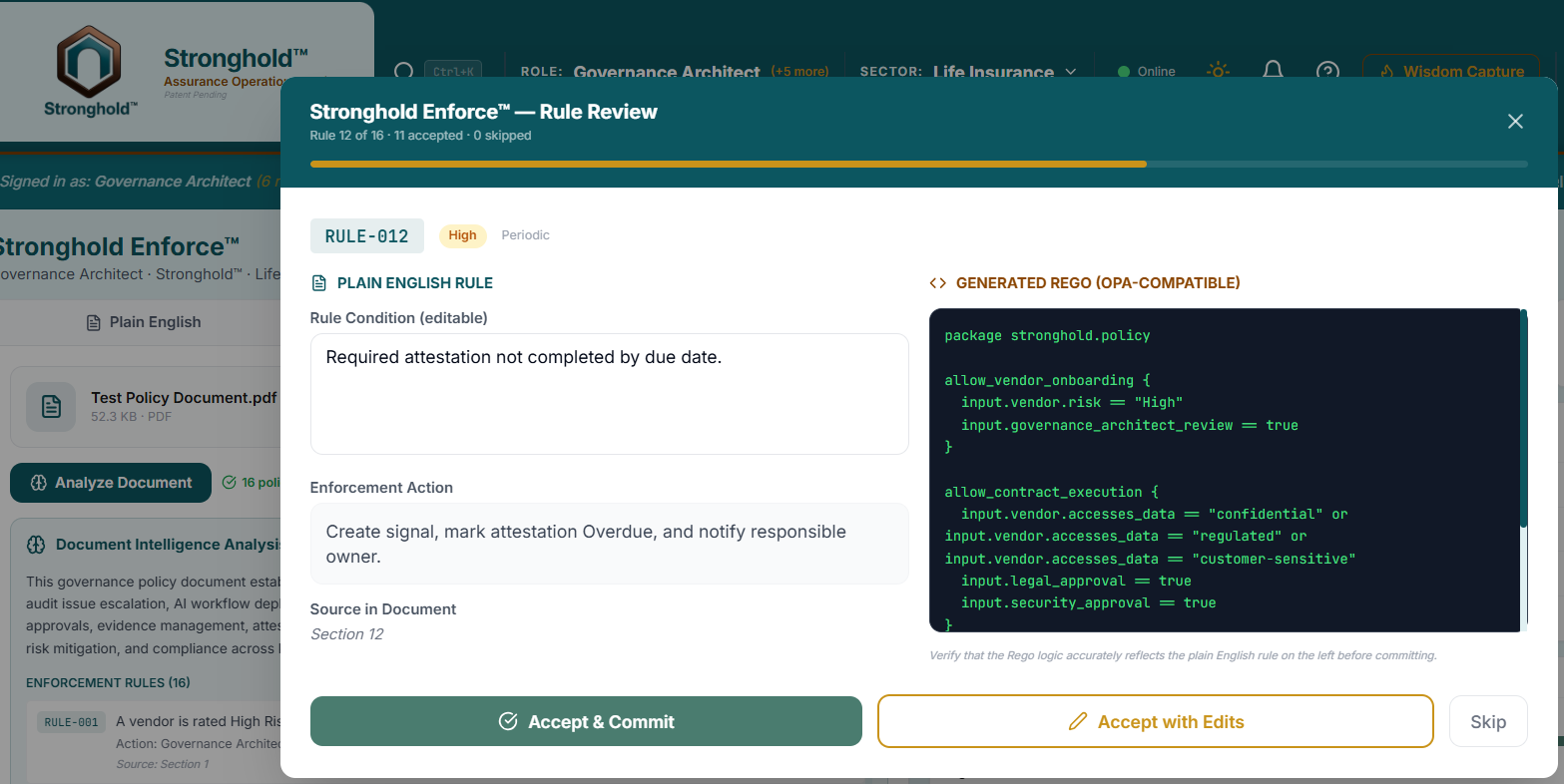Switch to the Plain English tab

click(x=144, y=322)
